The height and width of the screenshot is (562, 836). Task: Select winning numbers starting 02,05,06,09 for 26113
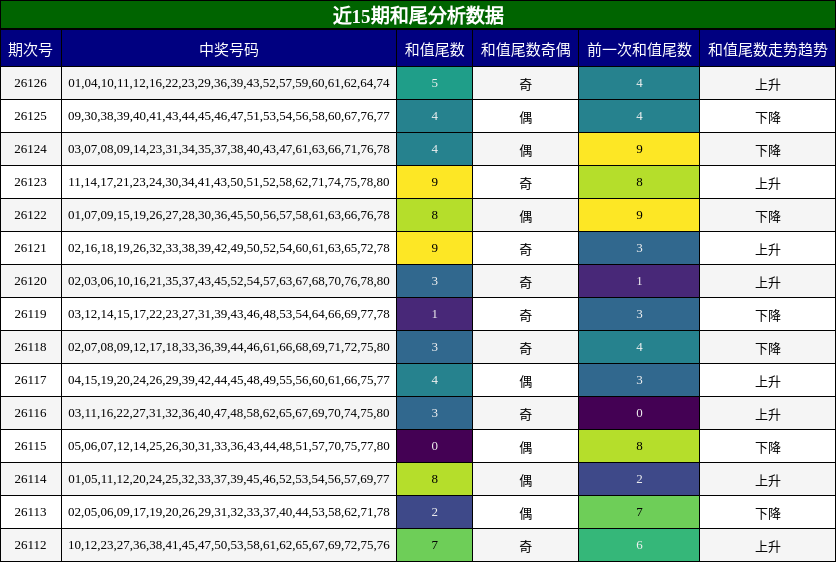pos(229,512)
